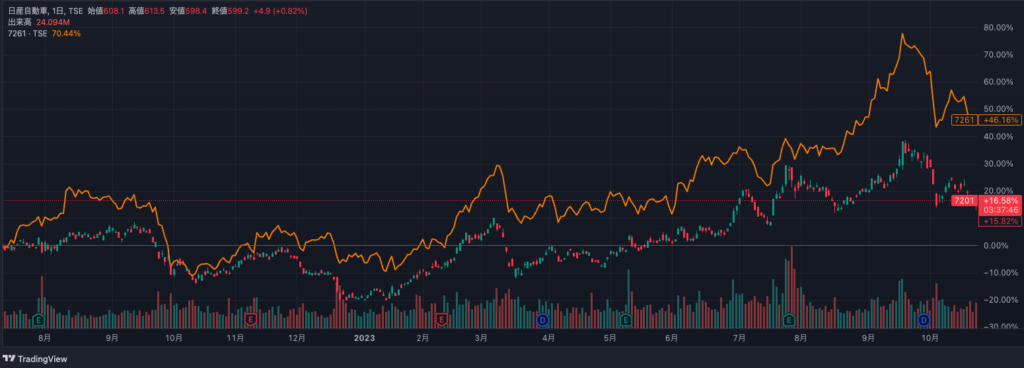Click the 12月 time axis label

click(x=296, y=338)
